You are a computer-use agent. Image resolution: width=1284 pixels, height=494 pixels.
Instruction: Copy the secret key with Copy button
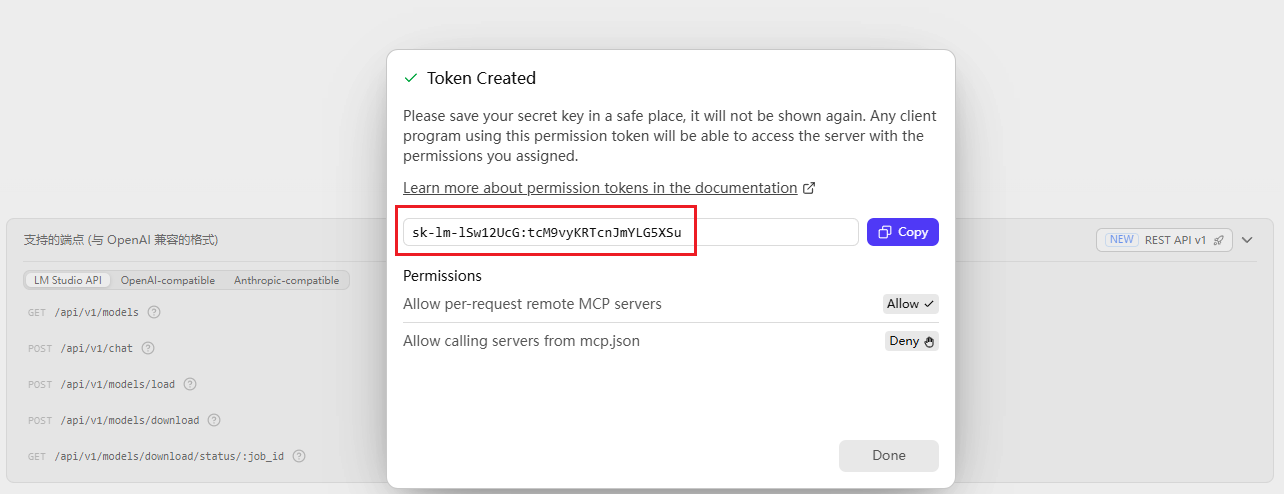click(x=903, y=232)
